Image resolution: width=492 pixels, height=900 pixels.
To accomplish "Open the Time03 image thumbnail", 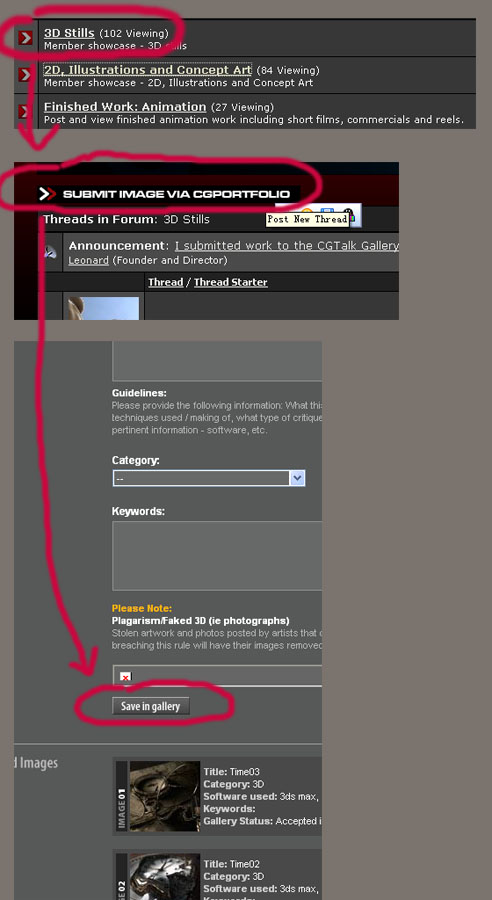I will (x=164, y=796).
